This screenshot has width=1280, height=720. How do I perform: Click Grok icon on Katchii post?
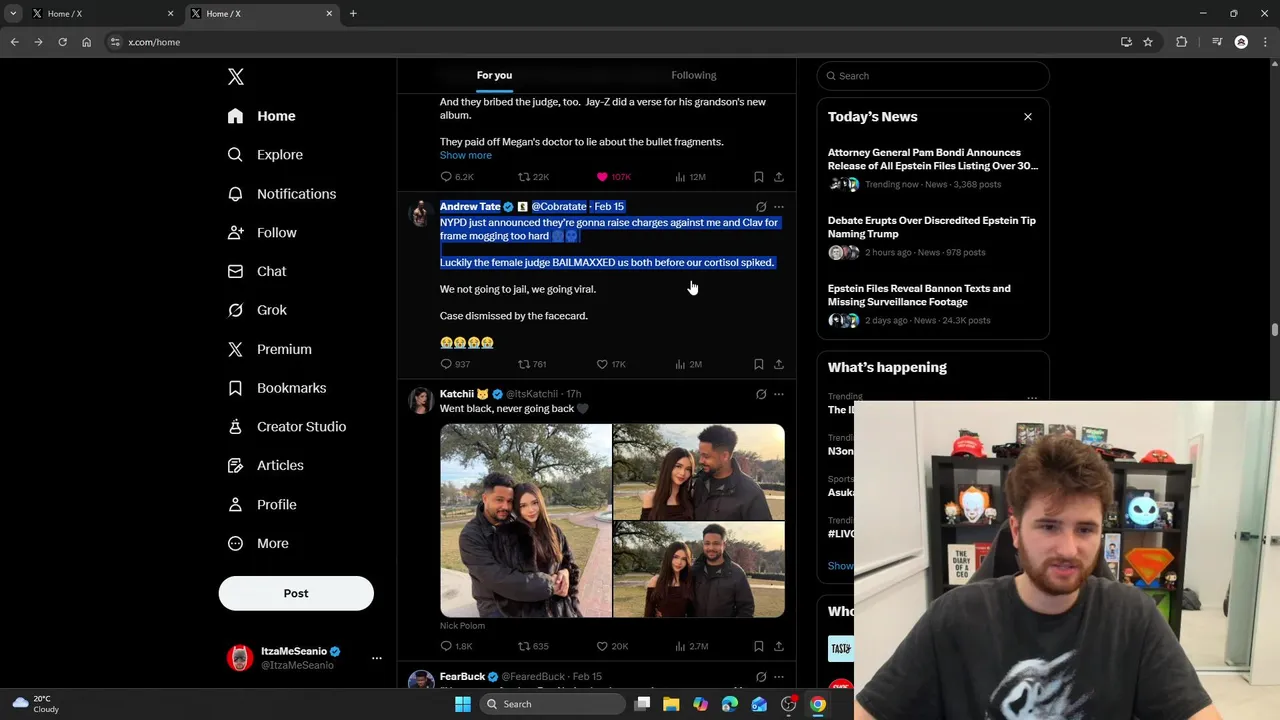click(x=761, y=394)
